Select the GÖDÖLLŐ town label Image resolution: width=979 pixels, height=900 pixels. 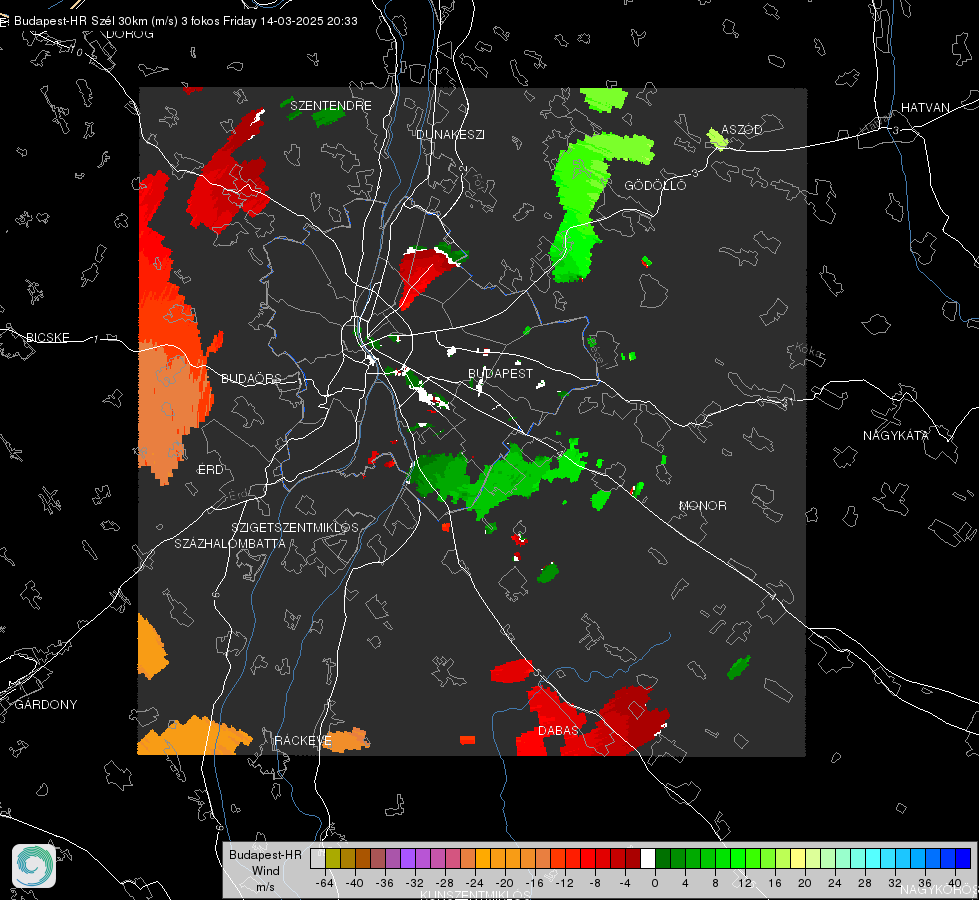(x=655, y=185)
